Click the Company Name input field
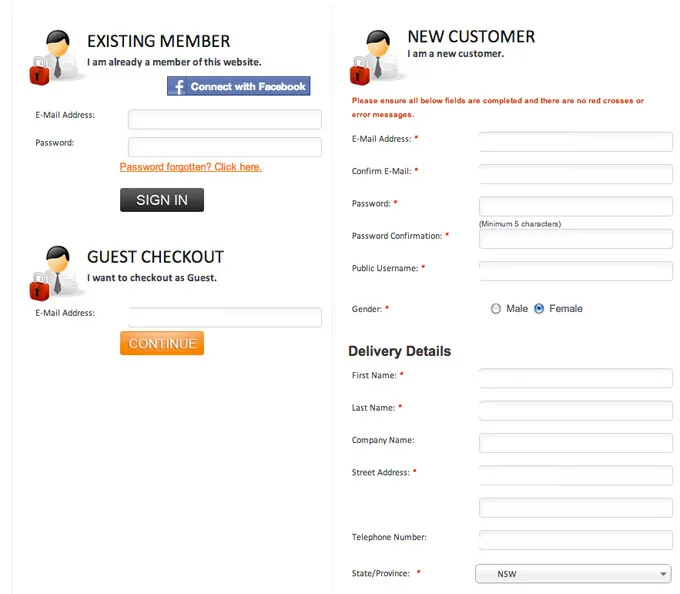Viewport: 680px width, 594px height. pyautogui.click(x=575, y=442)
